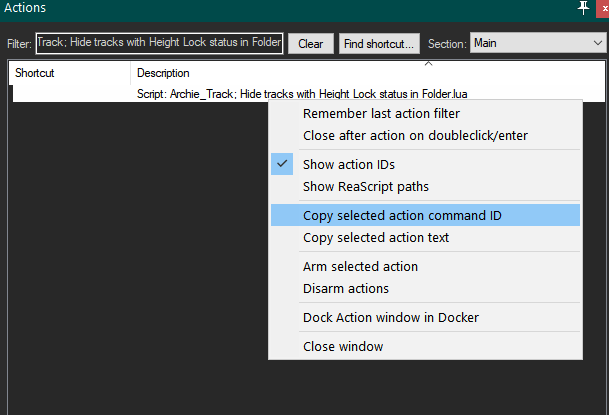This screenshot has width=609, height=415.
Task: Toggle Close after action on doubleclick/enter
Action: click(x=415, y=135)
